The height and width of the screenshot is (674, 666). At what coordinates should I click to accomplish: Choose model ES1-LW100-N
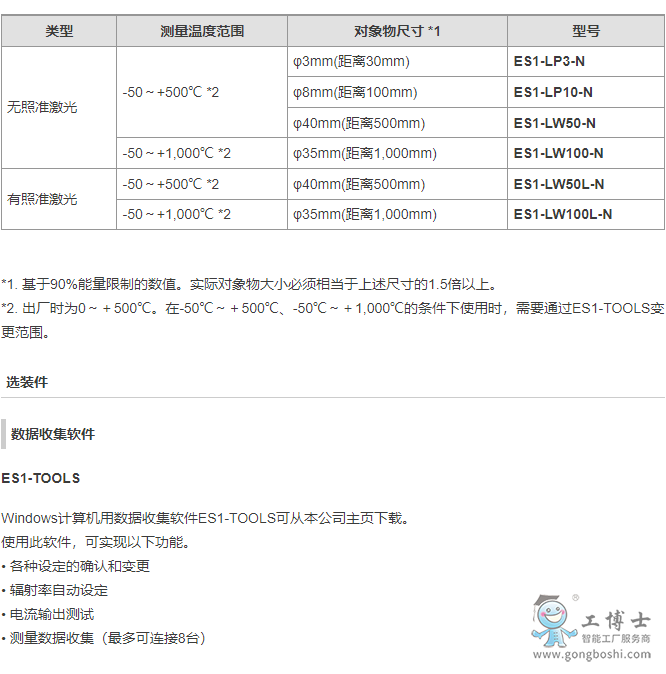[558, 154]
